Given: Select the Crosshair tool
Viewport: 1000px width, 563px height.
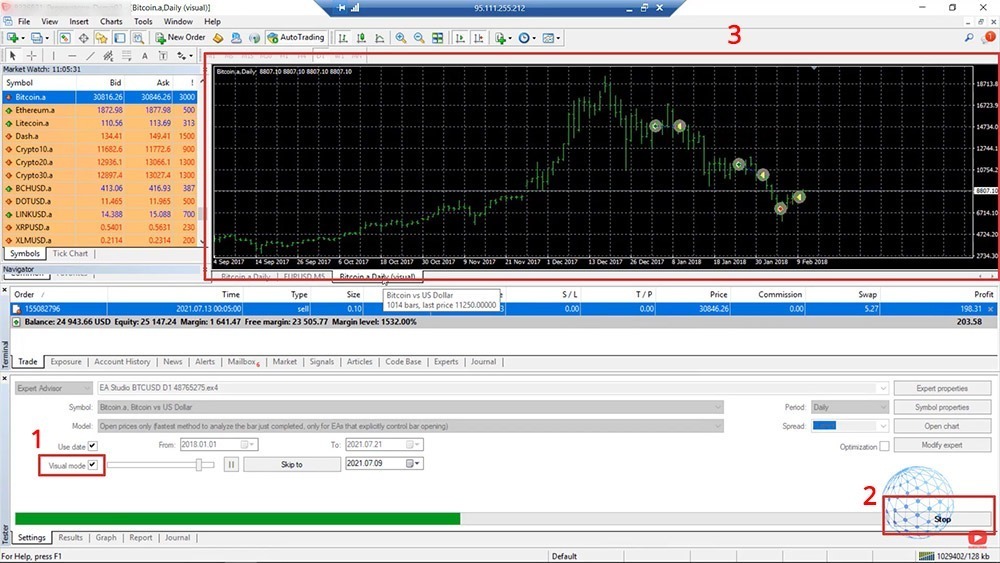Looking at the screenshot, I should pos(31,56).
